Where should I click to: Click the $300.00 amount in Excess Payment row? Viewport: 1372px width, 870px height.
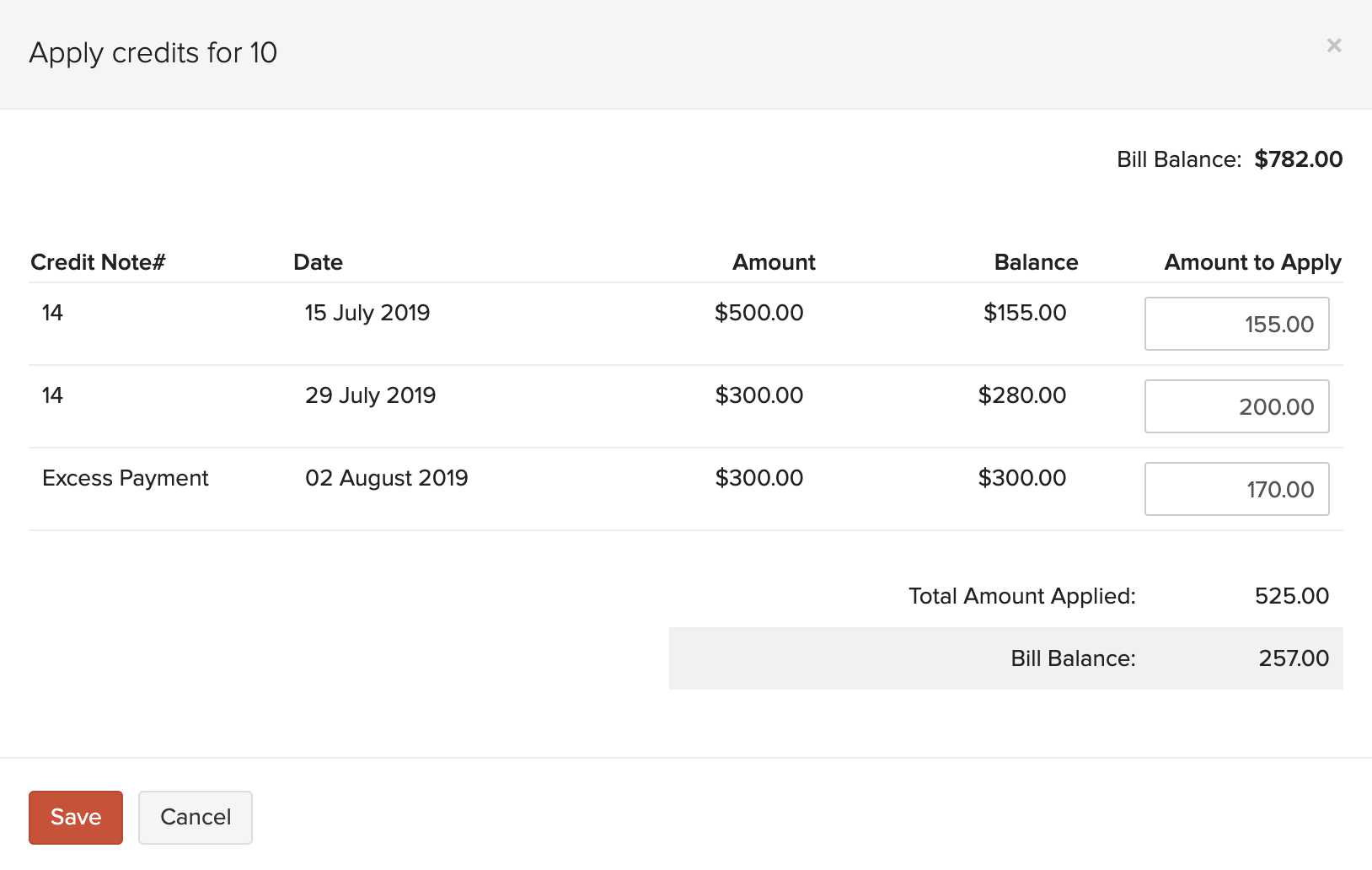759,477
